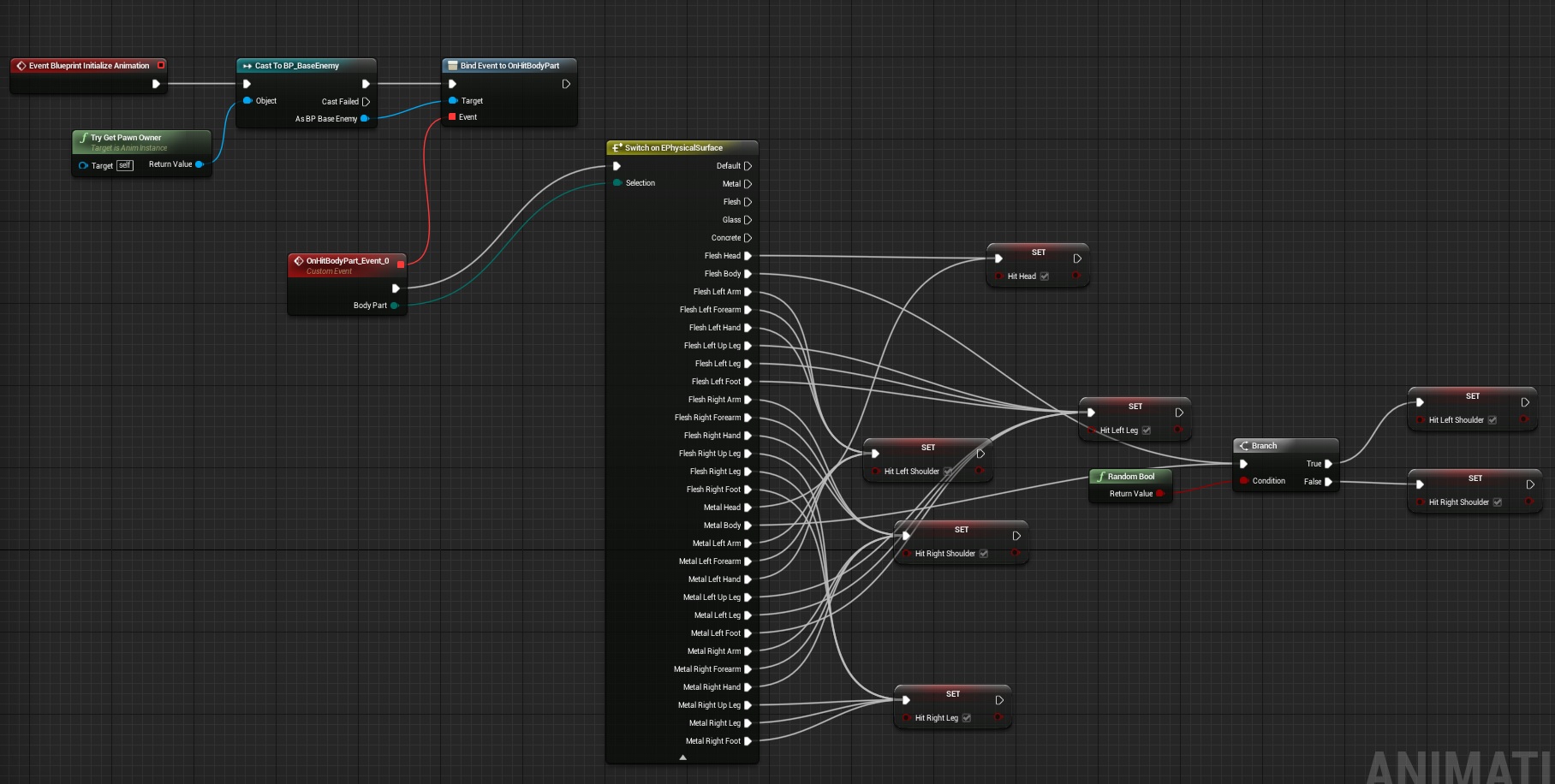Click the OnHitBodyPart_Event_0 custom event icon
The height and width of the screenshot is (784, 1555).
click(298, 261)
